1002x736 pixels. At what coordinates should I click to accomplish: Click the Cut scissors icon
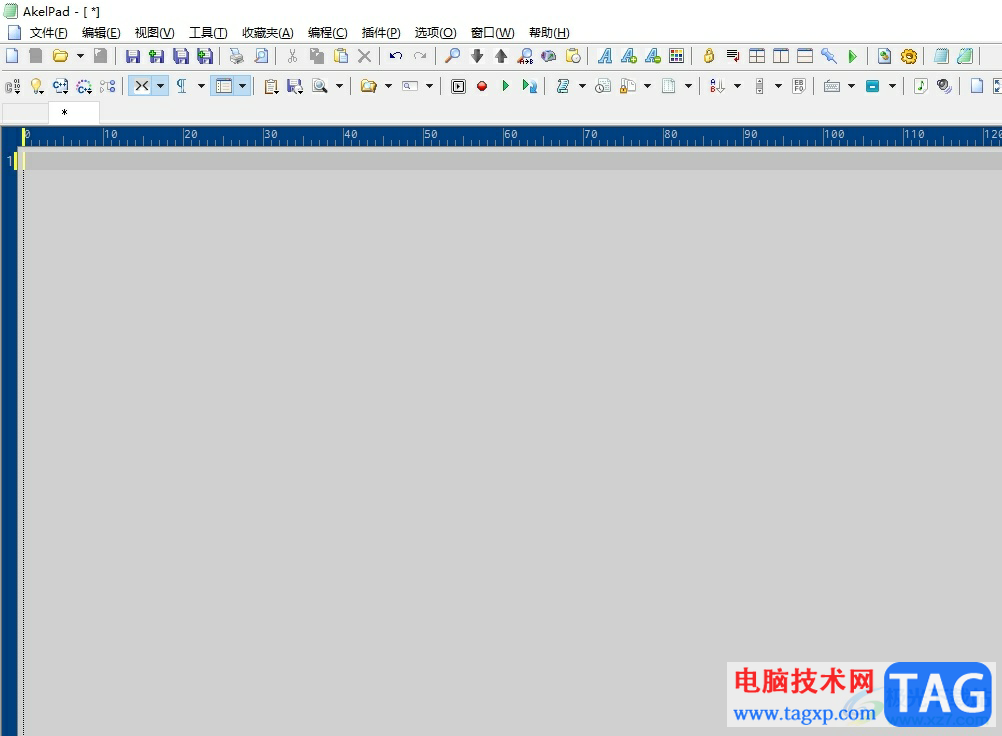tap(292, 56)
